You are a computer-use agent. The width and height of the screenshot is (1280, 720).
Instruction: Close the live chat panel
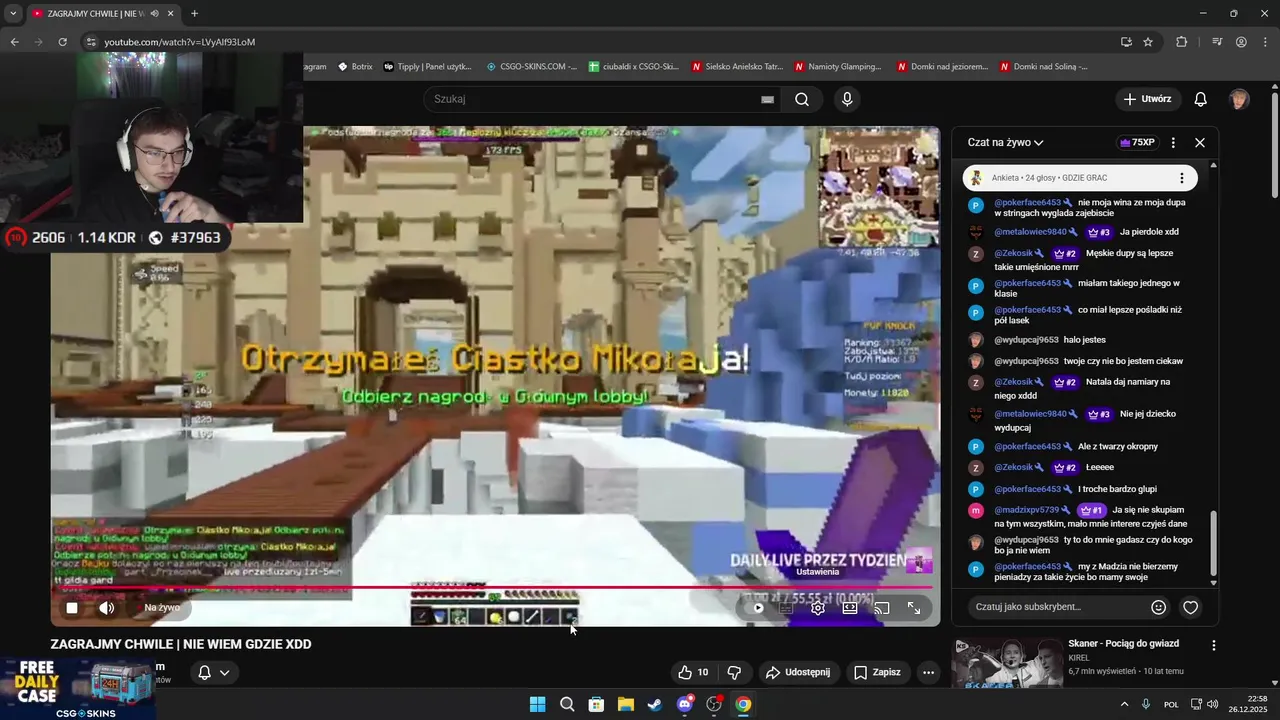pos(1200,143)
